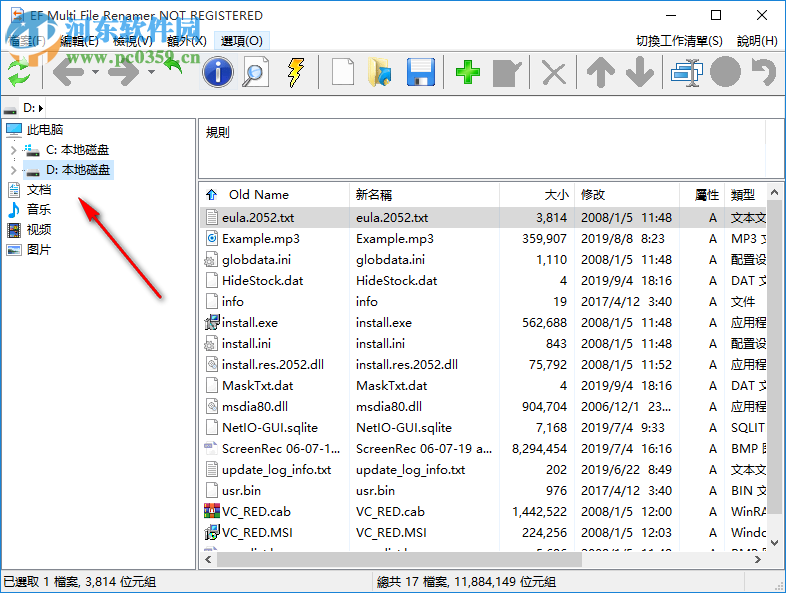Open the forward history dropdown arrow
Screen dimensions: 786x593
(151, 73)
